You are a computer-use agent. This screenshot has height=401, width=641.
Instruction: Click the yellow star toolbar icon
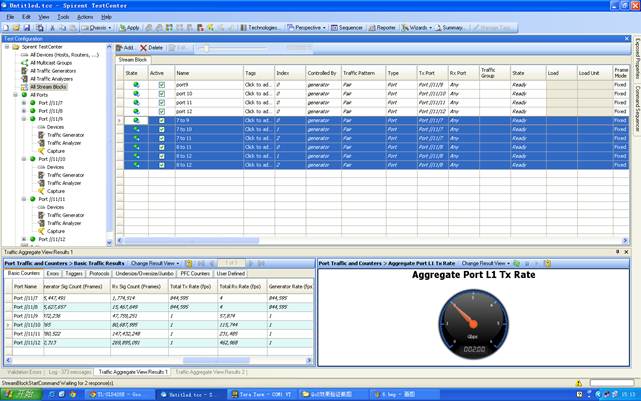point(211,28)
